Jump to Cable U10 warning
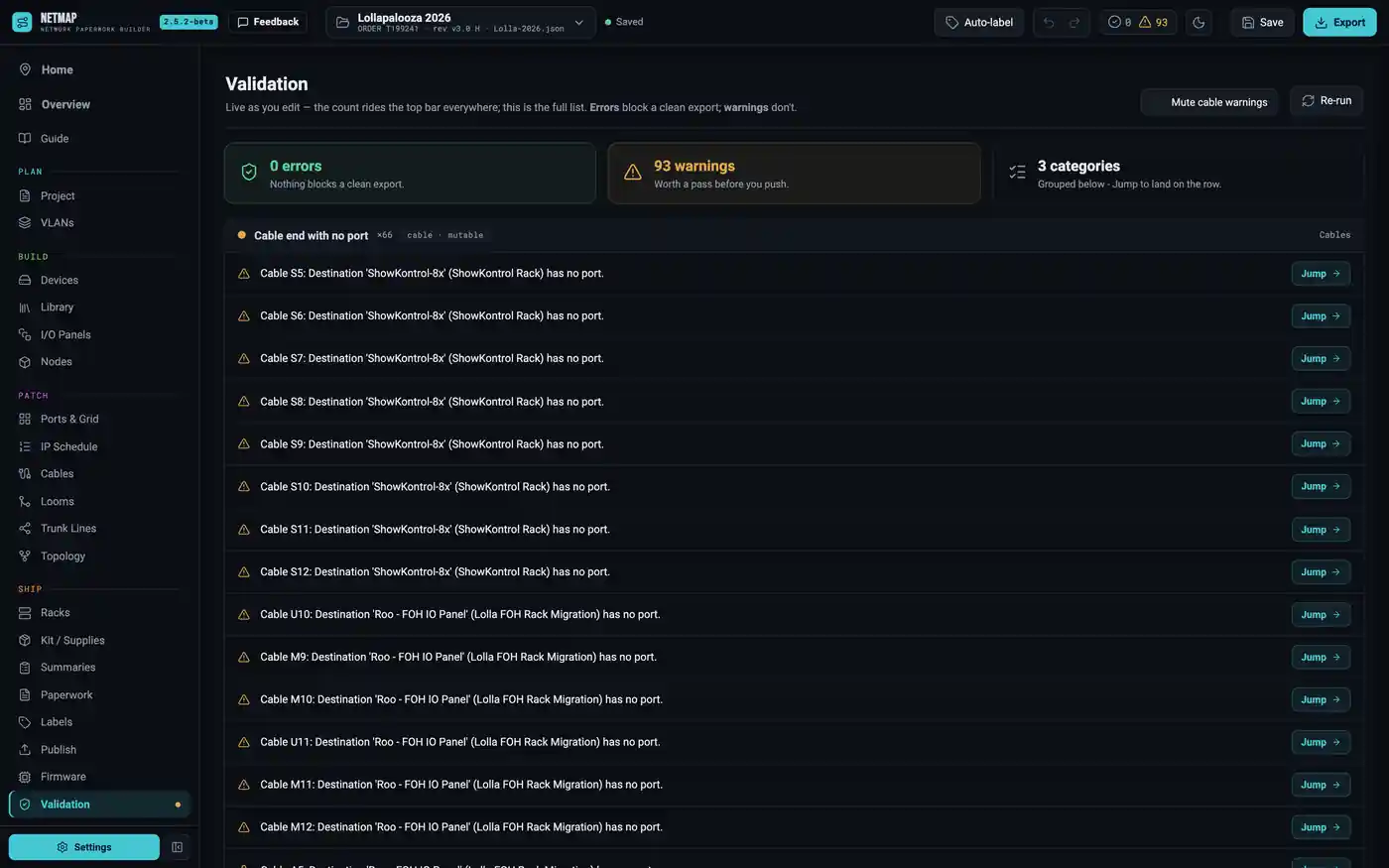Viewport: 1389px width, 868px height. click(x=1321, y=614)
